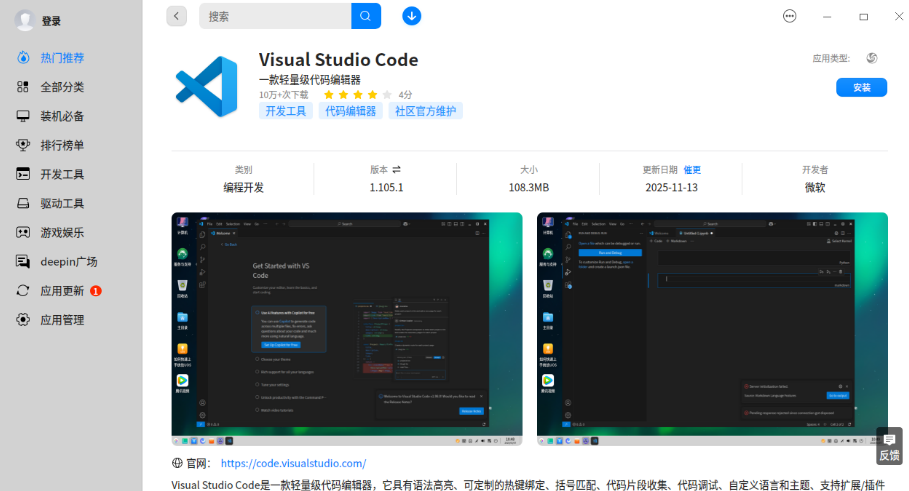Go to 游戏娱乐 category

(62, 232)
